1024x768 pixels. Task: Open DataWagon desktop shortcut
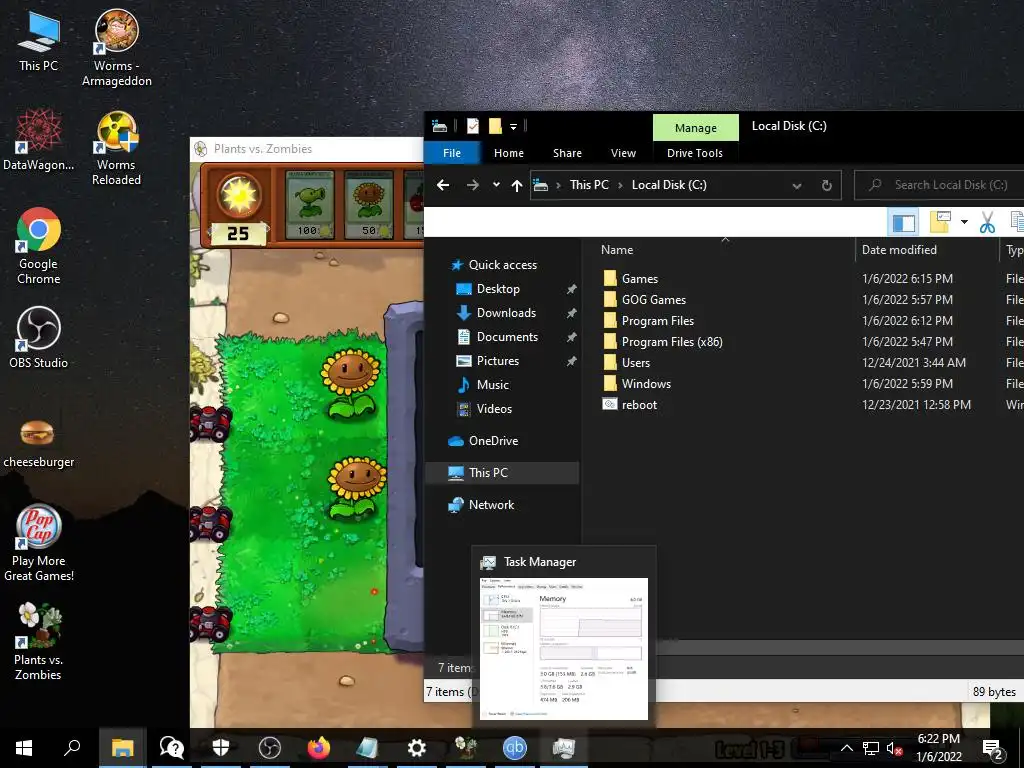tap(38, 140)
